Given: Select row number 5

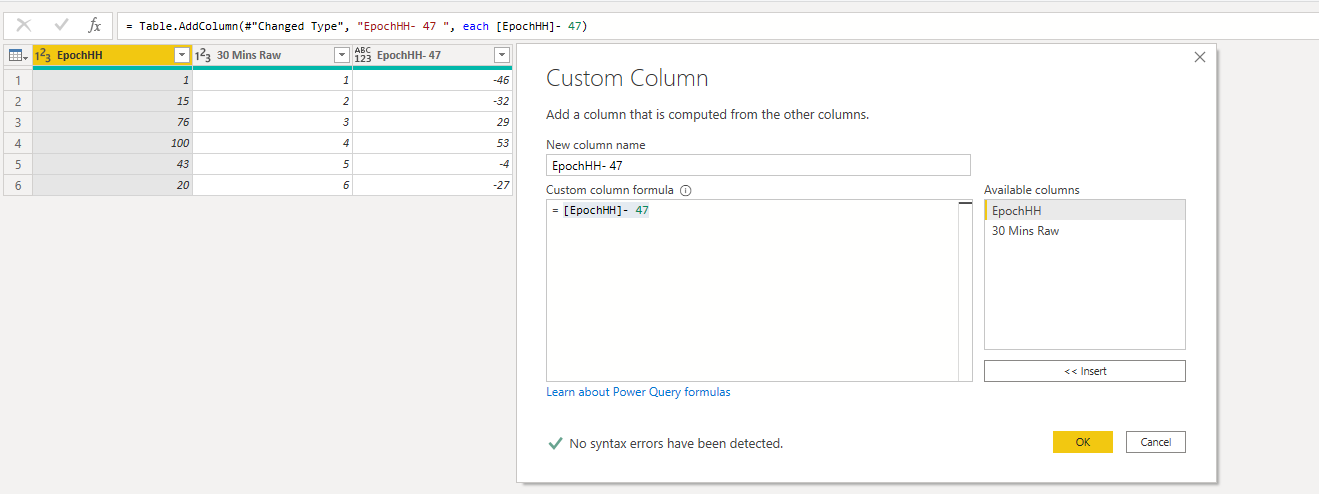Looking at the screenshot, I should tap(18, 163).
